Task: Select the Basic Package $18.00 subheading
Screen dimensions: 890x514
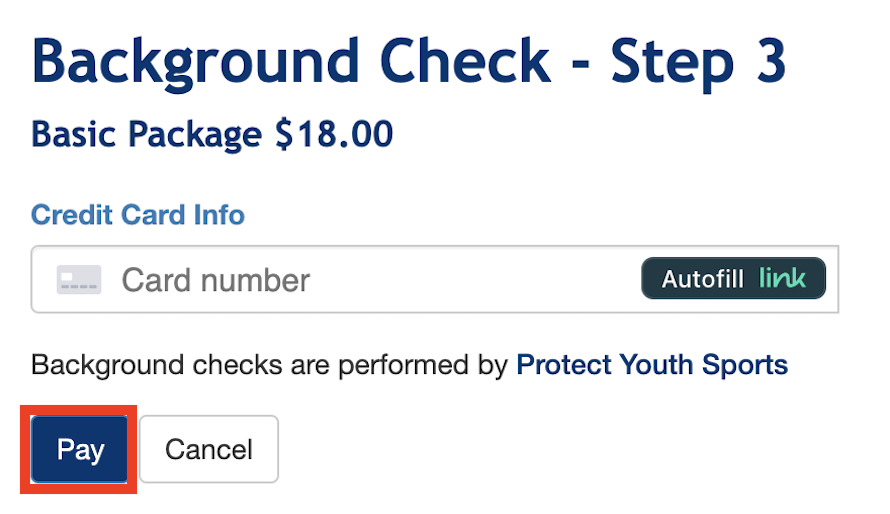Action: tap(212, 134)
